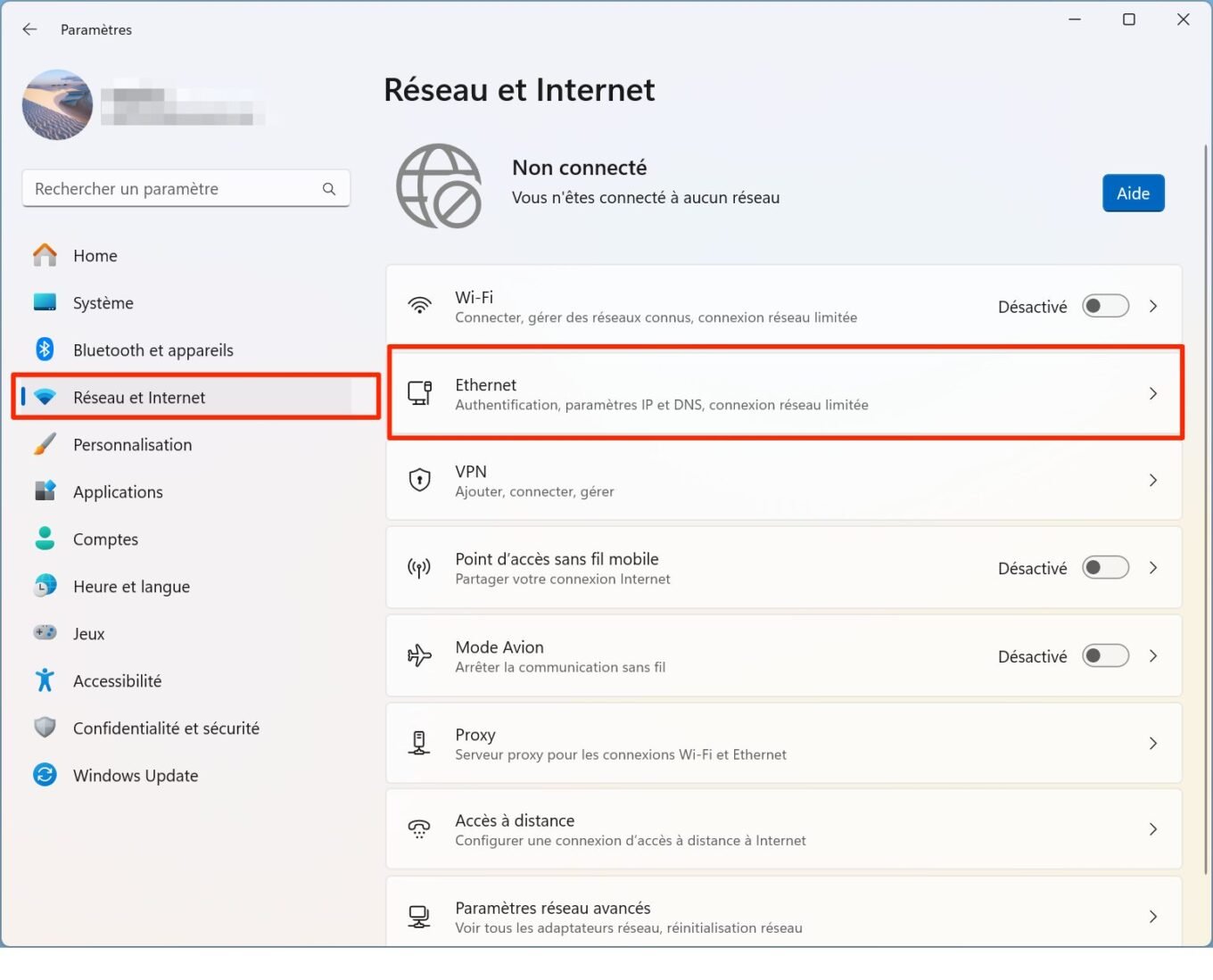Click the Accessibilité figure icon
1213x980 pixels.
[45, 680]
